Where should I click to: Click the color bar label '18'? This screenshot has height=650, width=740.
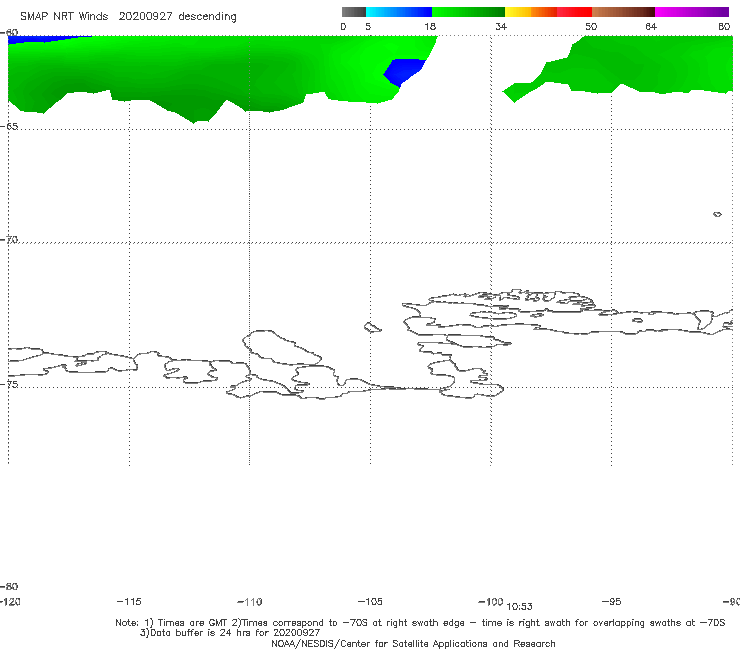pyautogui.click(x=430, y=27)
